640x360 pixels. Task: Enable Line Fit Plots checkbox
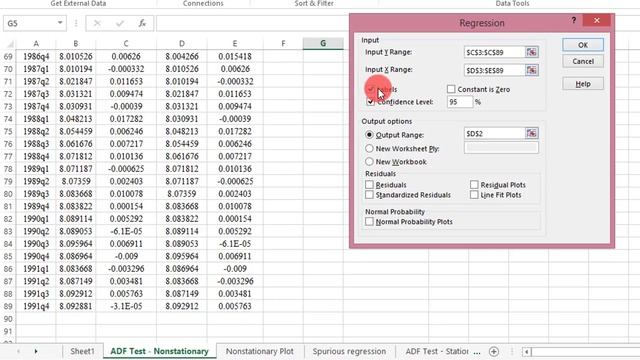(474, 195)
